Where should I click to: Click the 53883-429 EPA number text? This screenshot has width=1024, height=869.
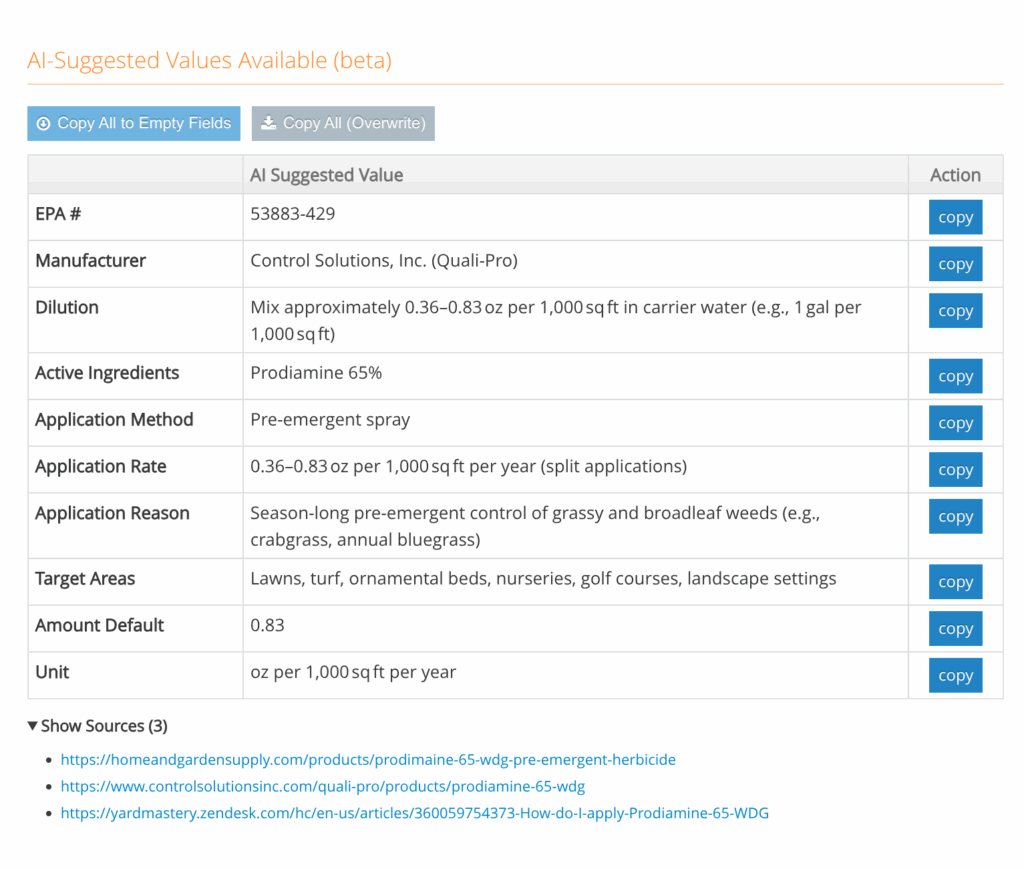point(293,214)
